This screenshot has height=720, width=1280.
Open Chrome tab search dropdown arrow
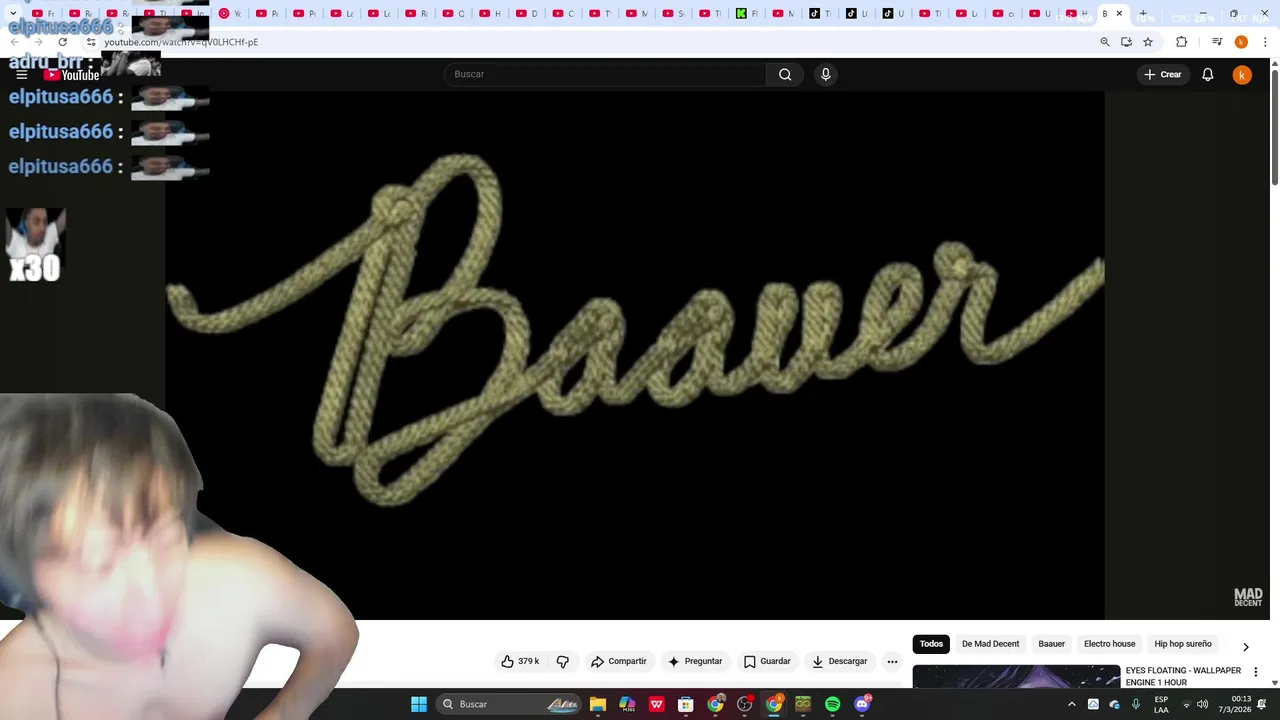[x=13, y=14]
